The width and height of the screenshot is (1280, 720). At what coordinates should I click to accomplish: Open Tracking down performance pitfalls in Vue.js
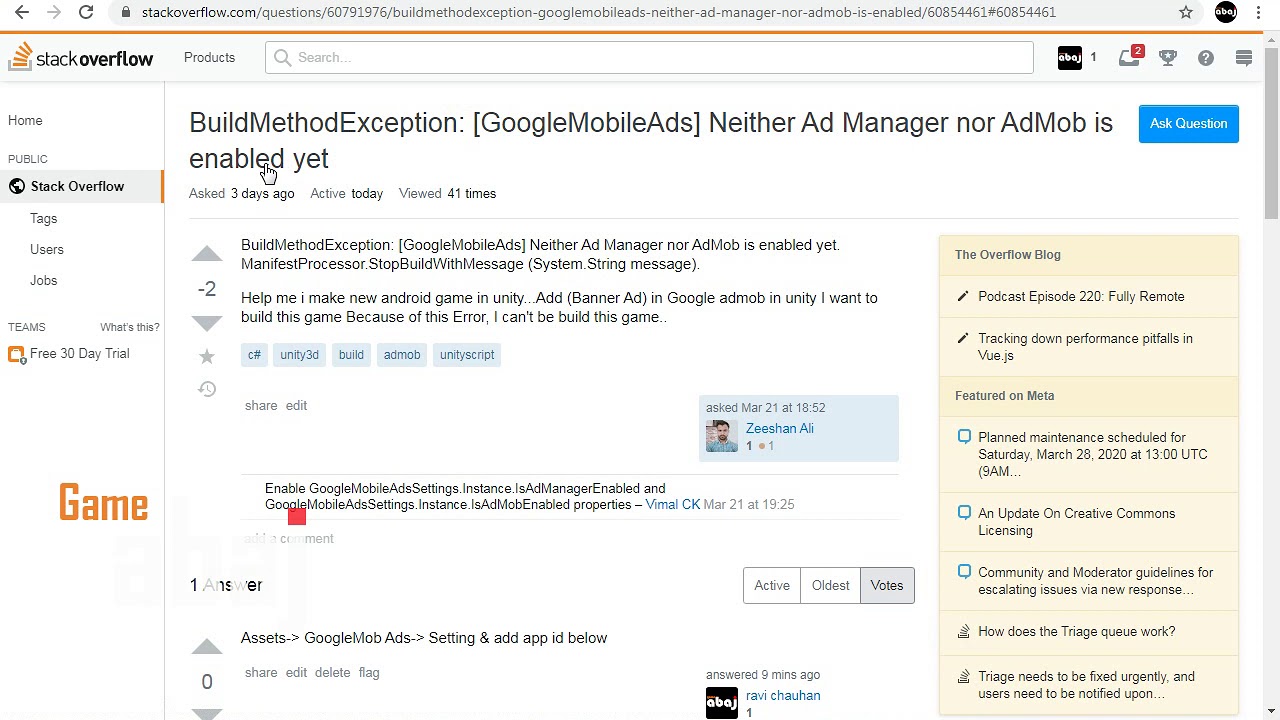click(x=1085, y=346)
